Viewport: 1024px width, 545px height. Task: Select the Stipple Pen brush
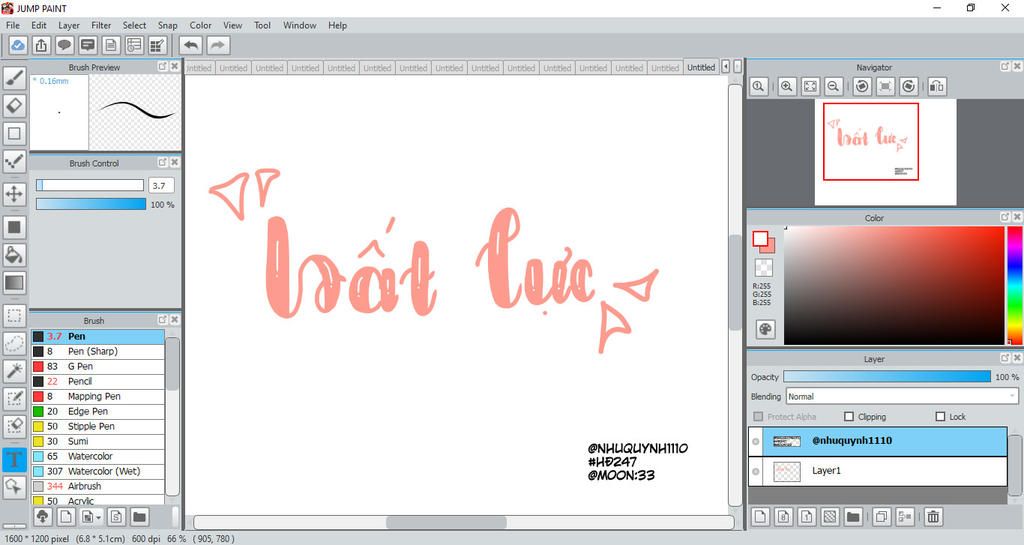[x=98, y=426]
